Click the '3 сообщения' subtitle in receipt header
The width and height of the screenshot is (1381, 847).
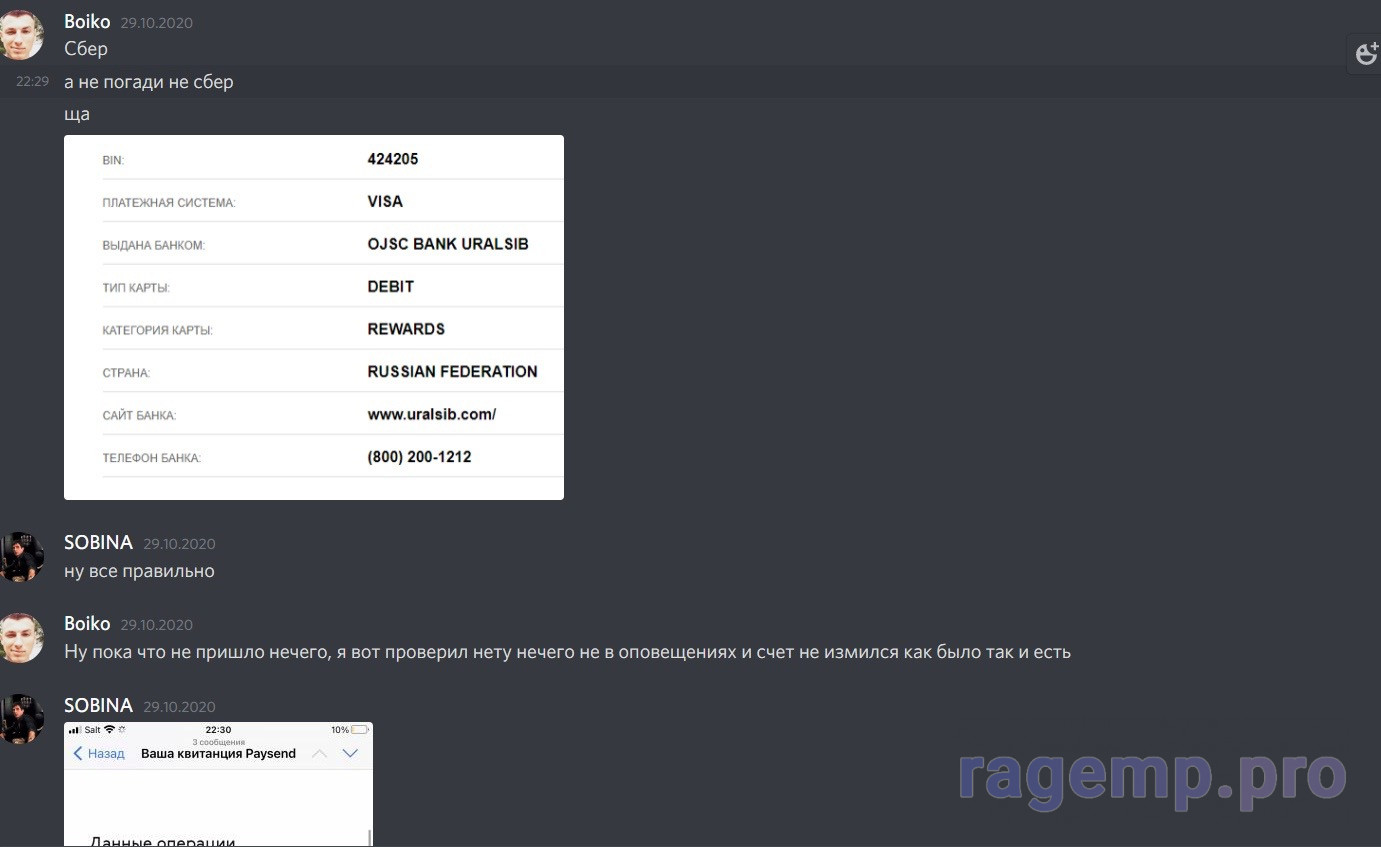[x=218, y=742]
